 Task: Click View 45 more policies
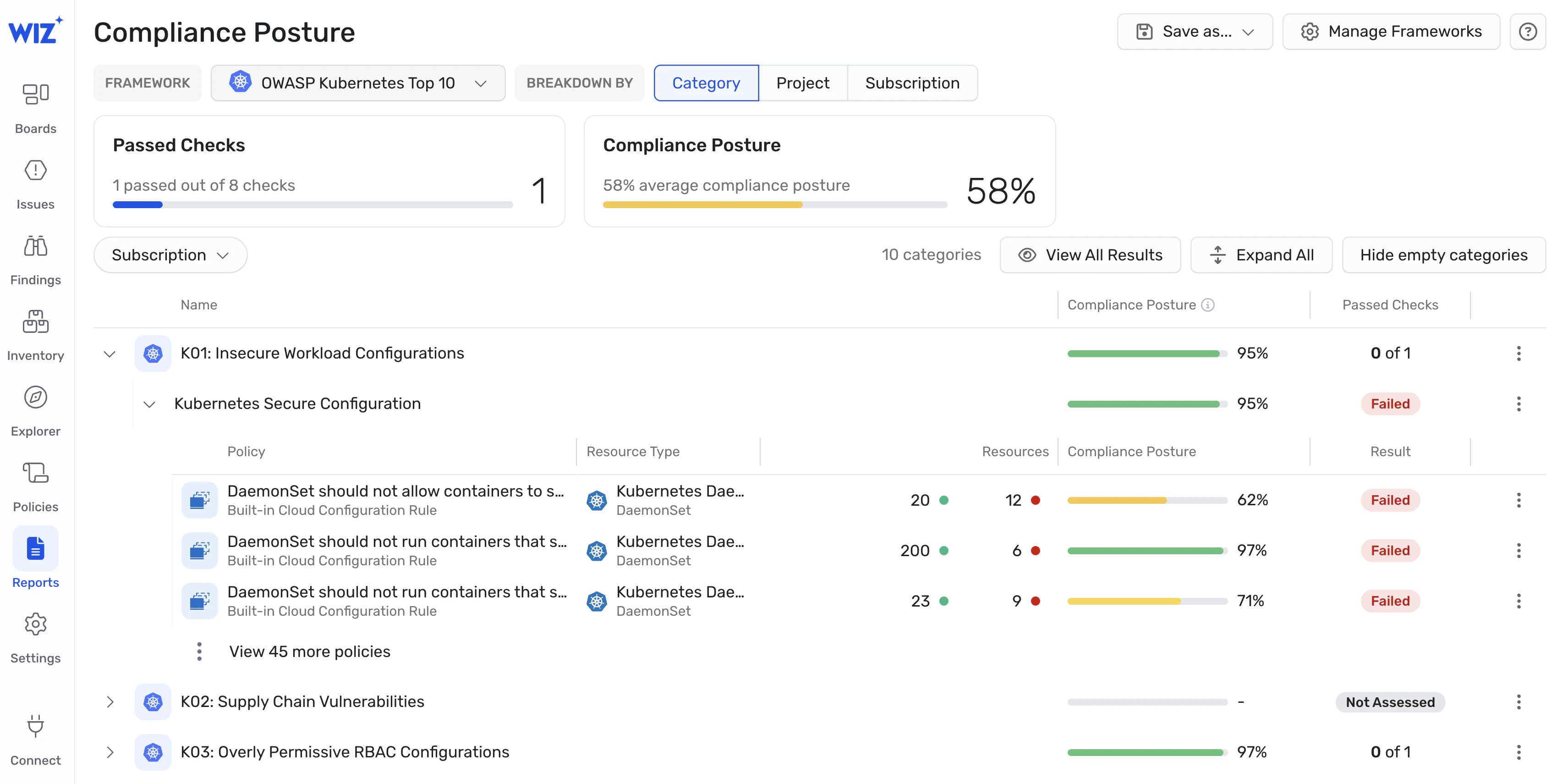tap(309, 652)
